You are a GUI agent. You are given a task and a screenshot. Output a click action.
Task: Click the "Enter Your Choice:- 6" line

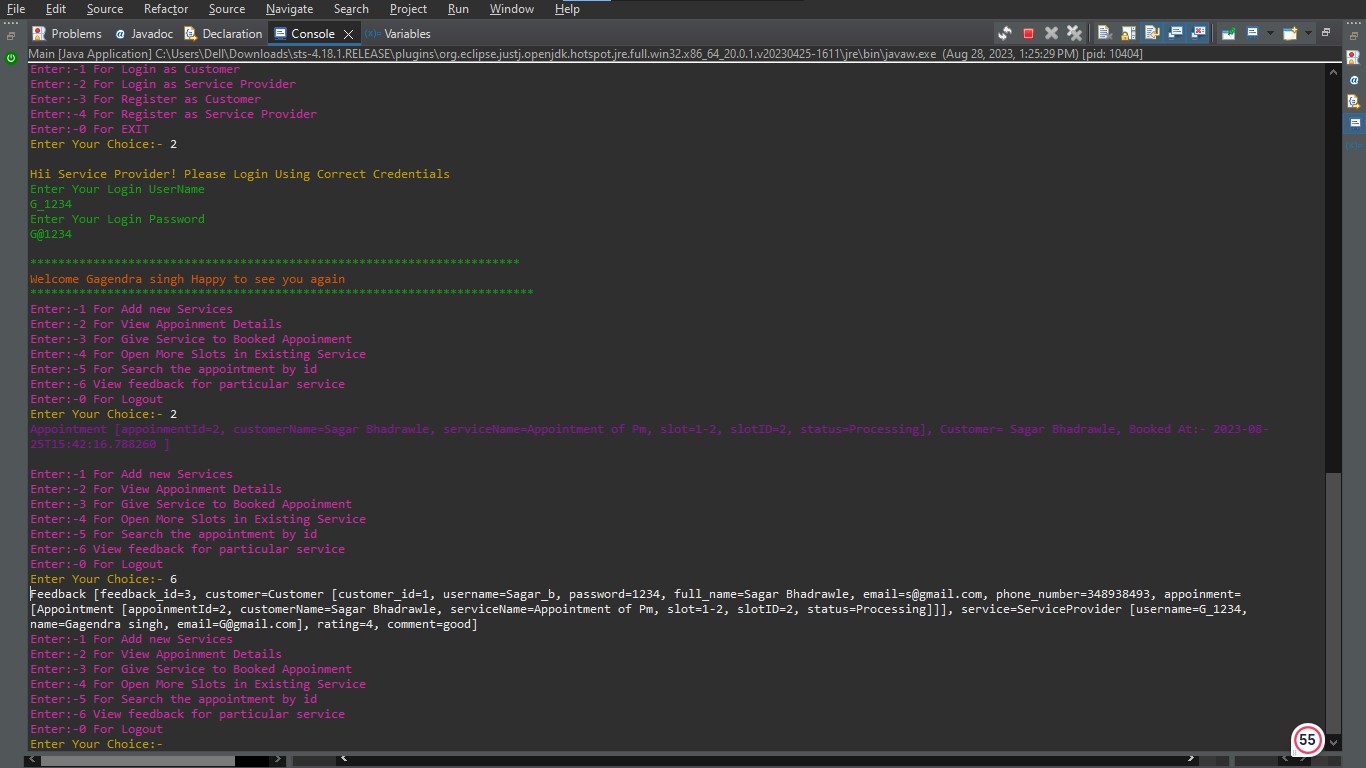103,579
